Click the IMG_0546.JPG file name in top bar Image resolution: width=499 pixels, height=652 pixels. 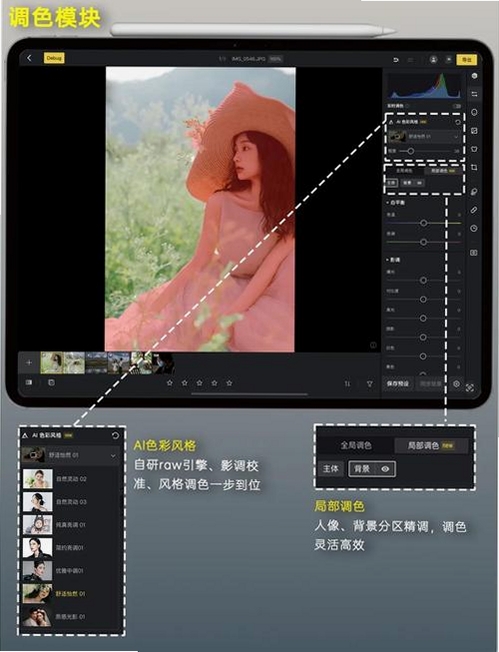pos(249,59)
